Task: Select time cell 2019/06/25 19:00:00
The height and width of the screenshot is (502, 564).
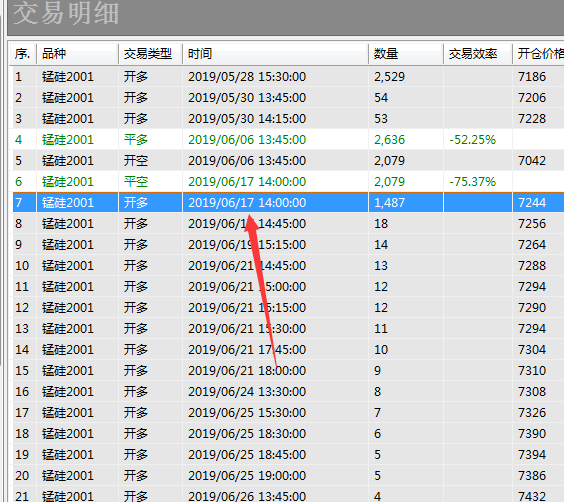Action: [x=247, y=475]
